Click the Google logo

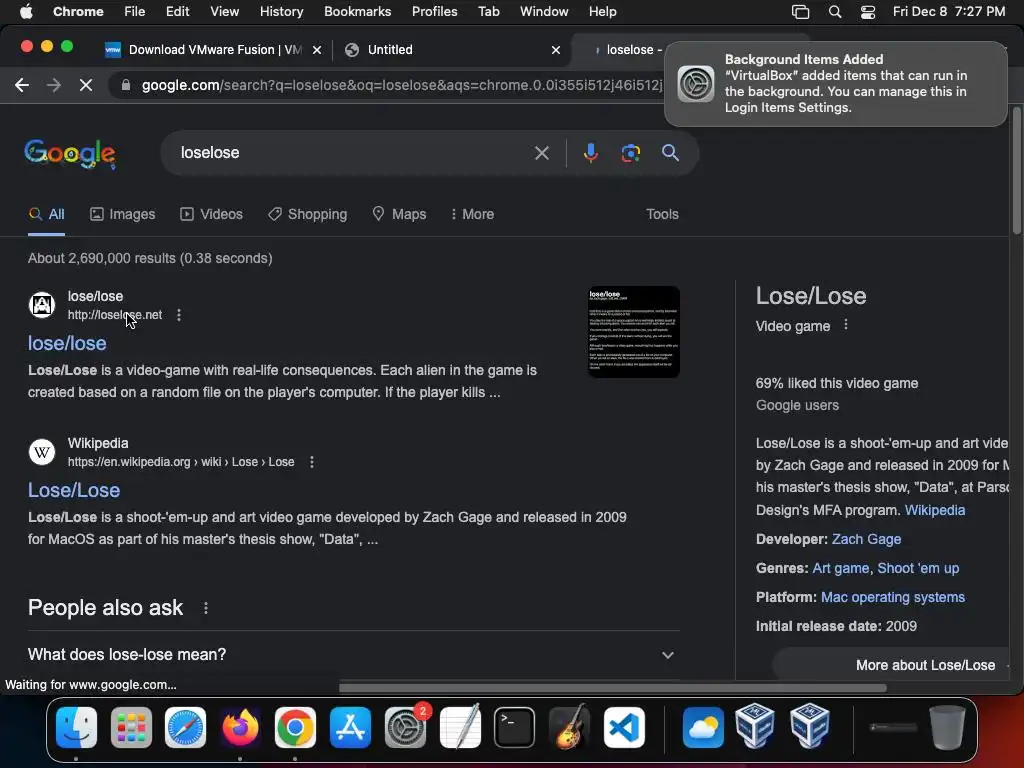coord(70,153)
